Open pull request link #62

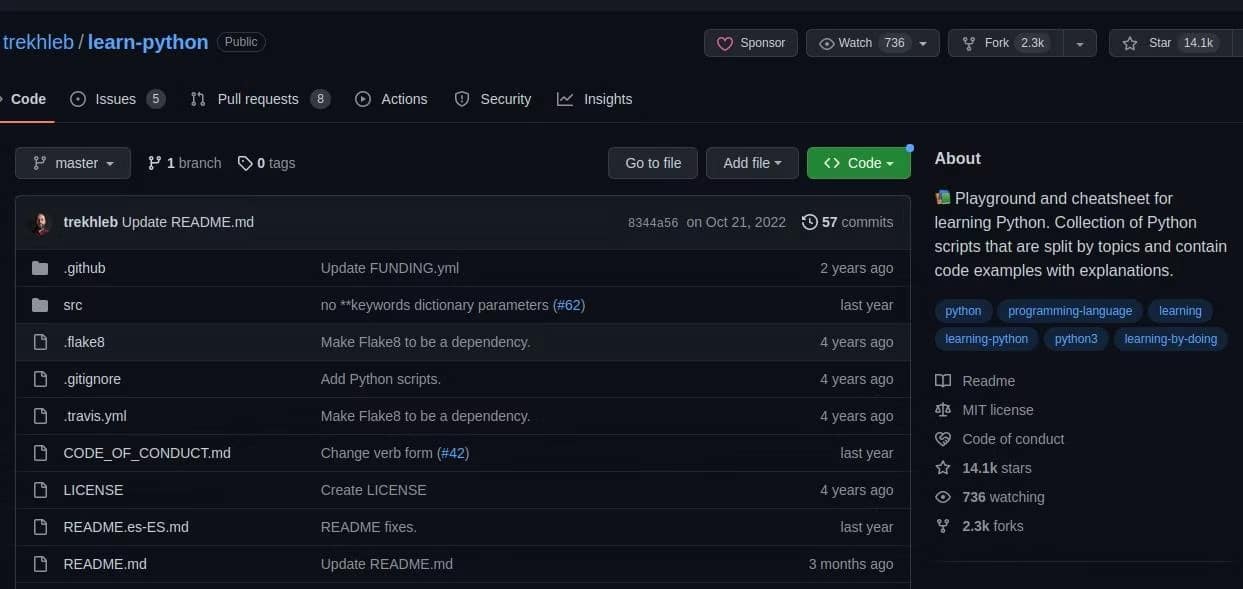point(568,305)
